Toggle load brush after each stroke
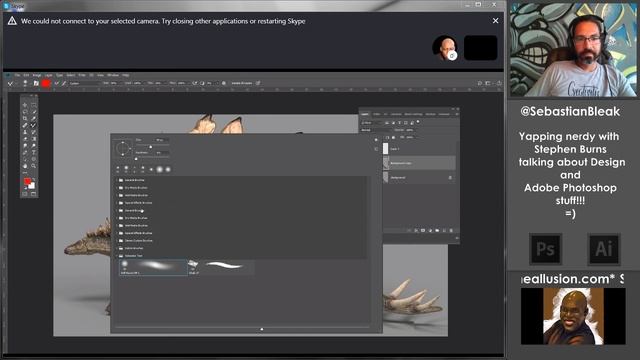Screen dimensions: 640x360 tap(56, 83)
